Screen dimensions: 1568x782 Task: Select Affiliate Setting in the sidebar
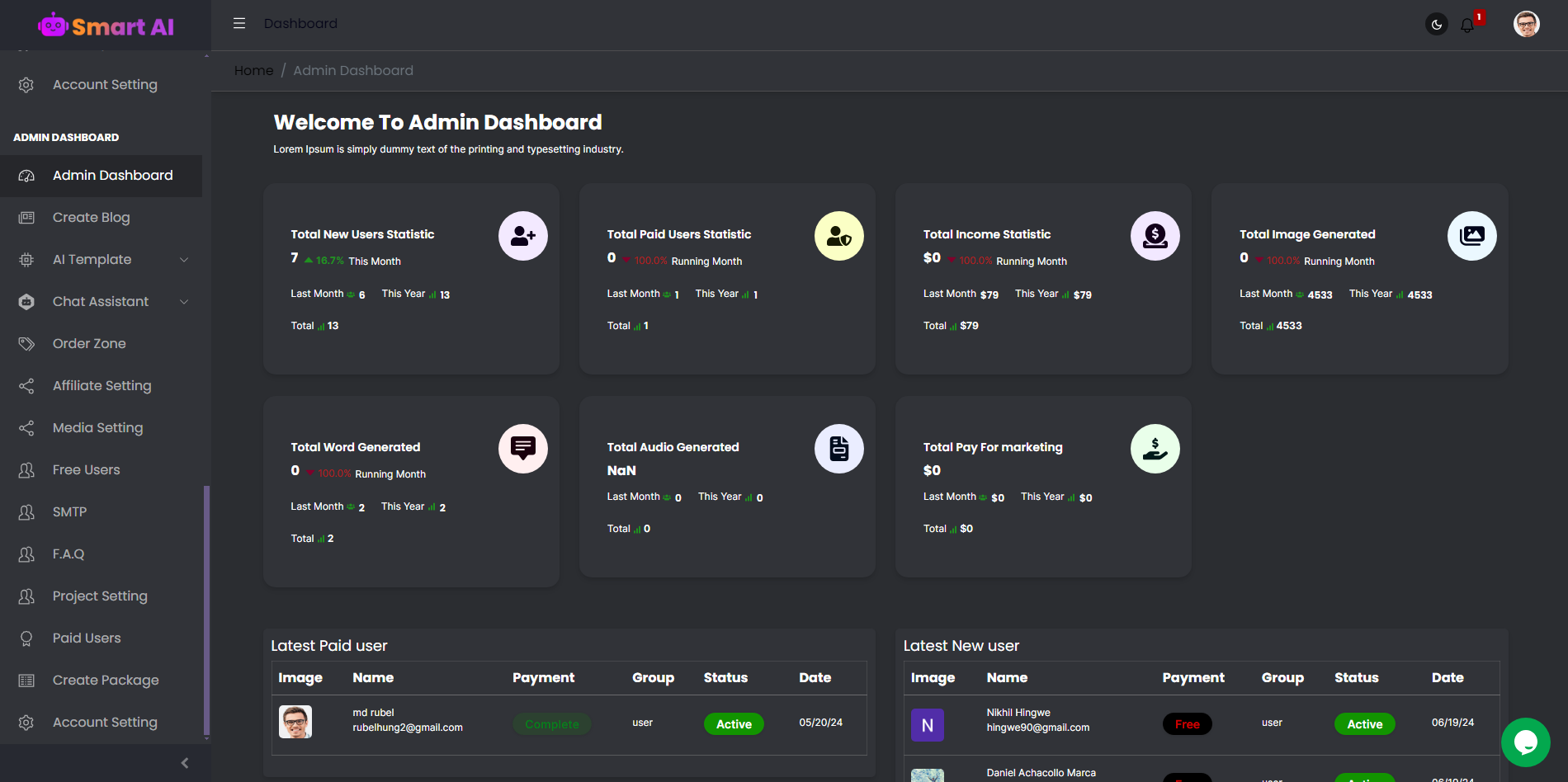[x=102, y=386]
